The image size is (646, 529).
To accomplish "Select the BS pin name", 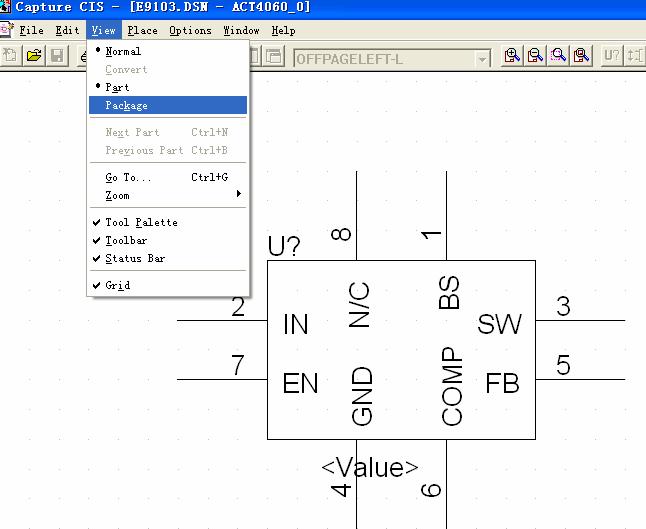I will (x=449, y=293).
